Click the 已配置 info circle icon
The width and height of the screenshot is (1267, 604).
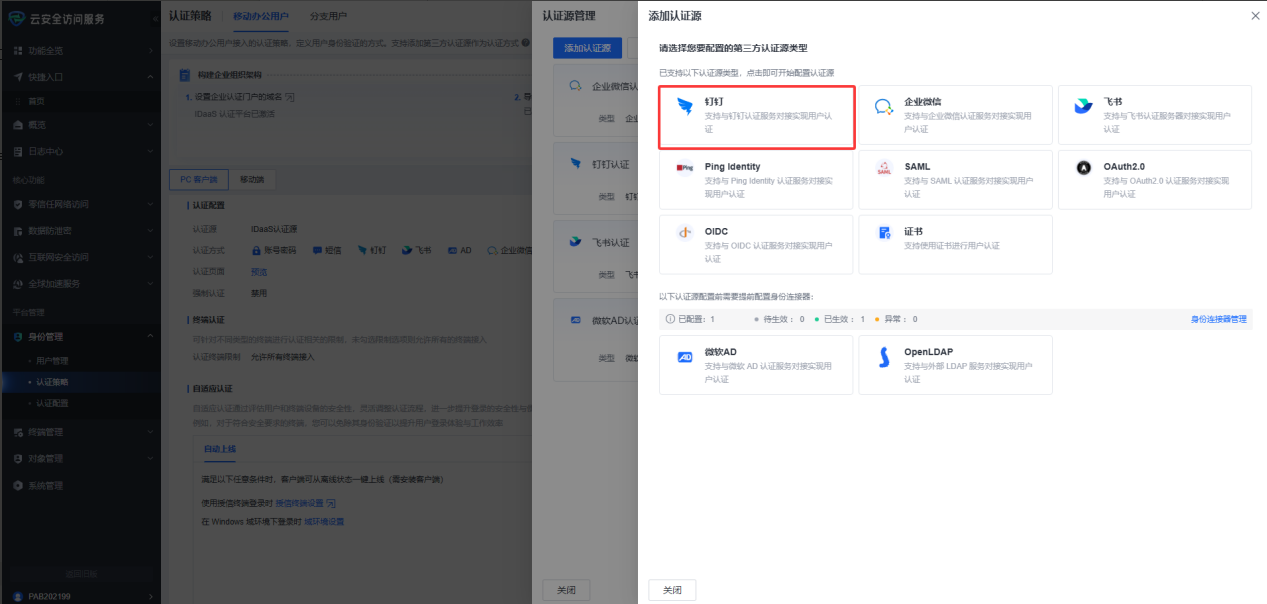[670, 319]
